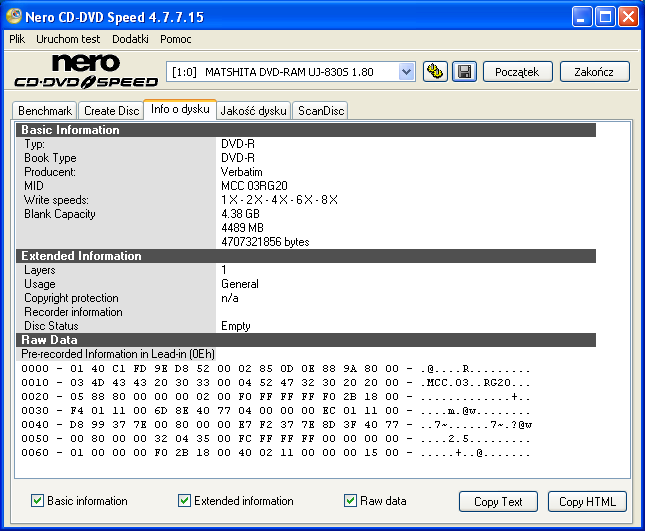Screen dimensions: 645x531
Task: Select the Info o dysku tab
Action: [x=180, y=109]
